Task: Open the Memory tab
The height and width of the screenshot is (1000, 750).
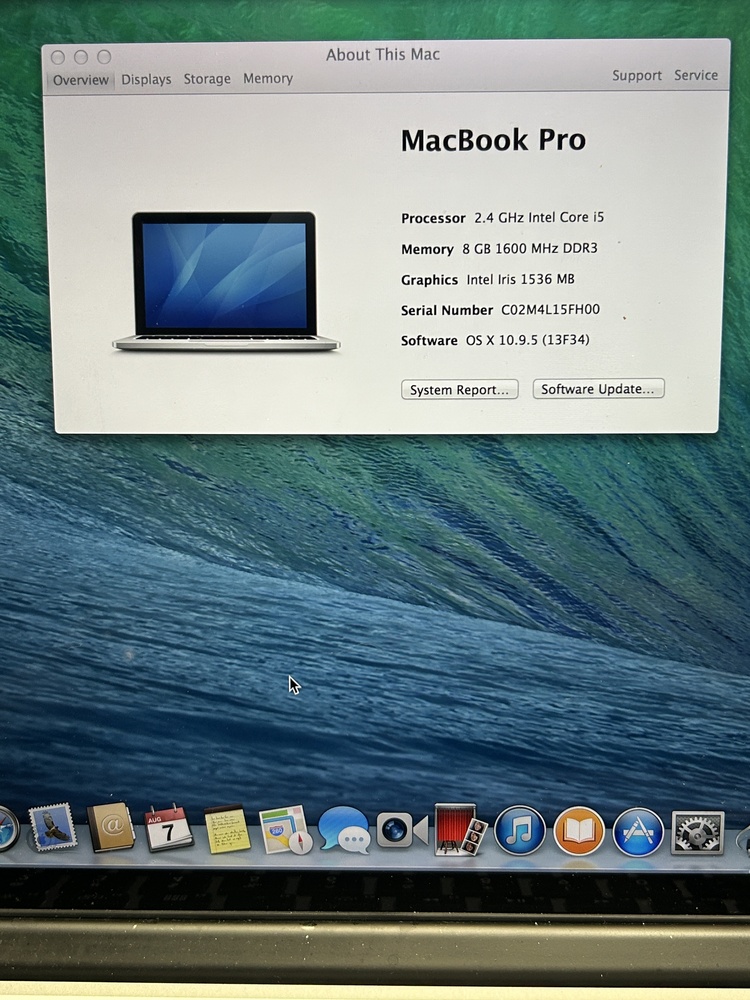Action: coord(268,78)
